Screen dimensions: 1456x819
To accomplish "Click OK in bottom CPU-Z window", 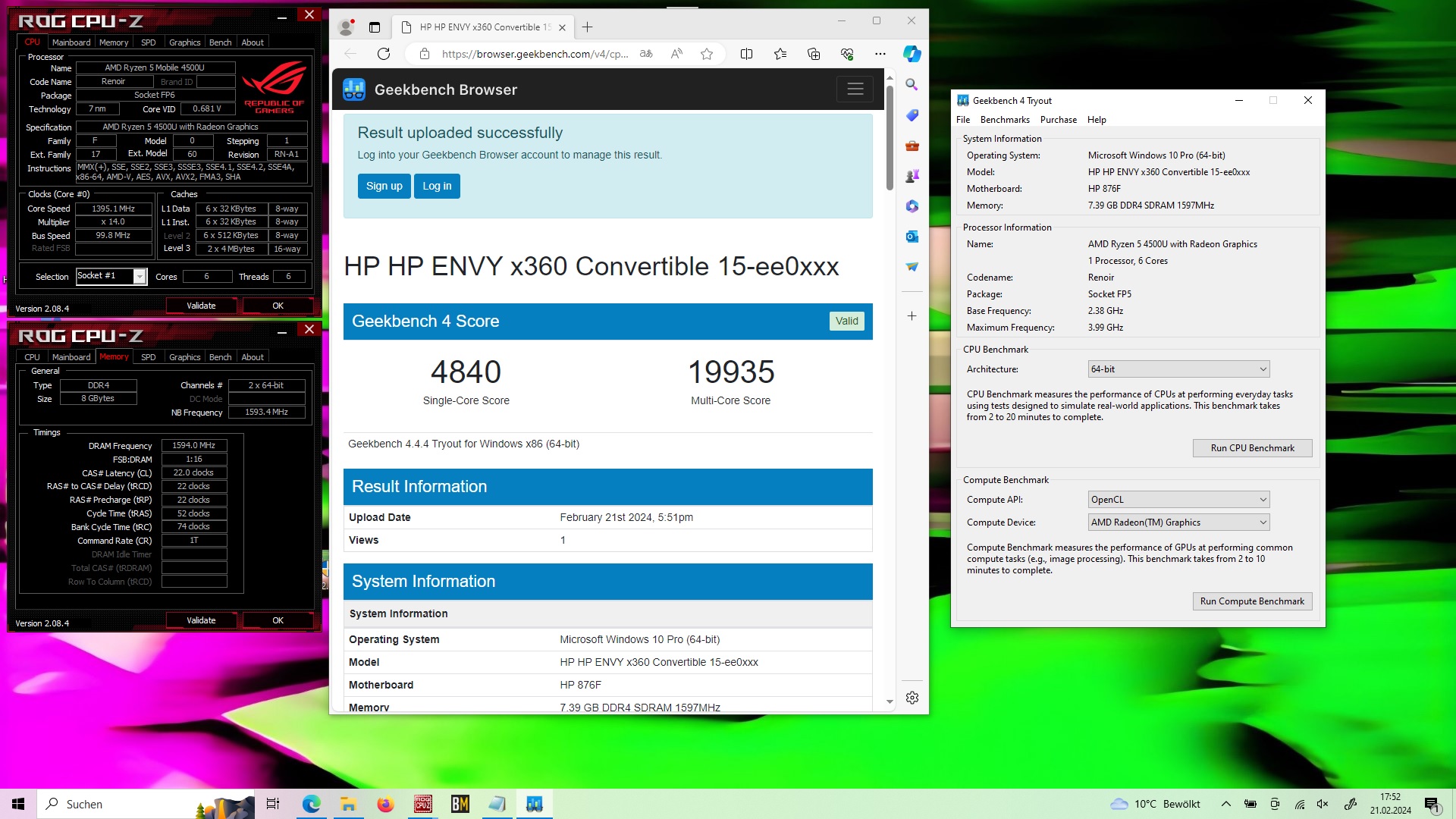I will point(278,620).
